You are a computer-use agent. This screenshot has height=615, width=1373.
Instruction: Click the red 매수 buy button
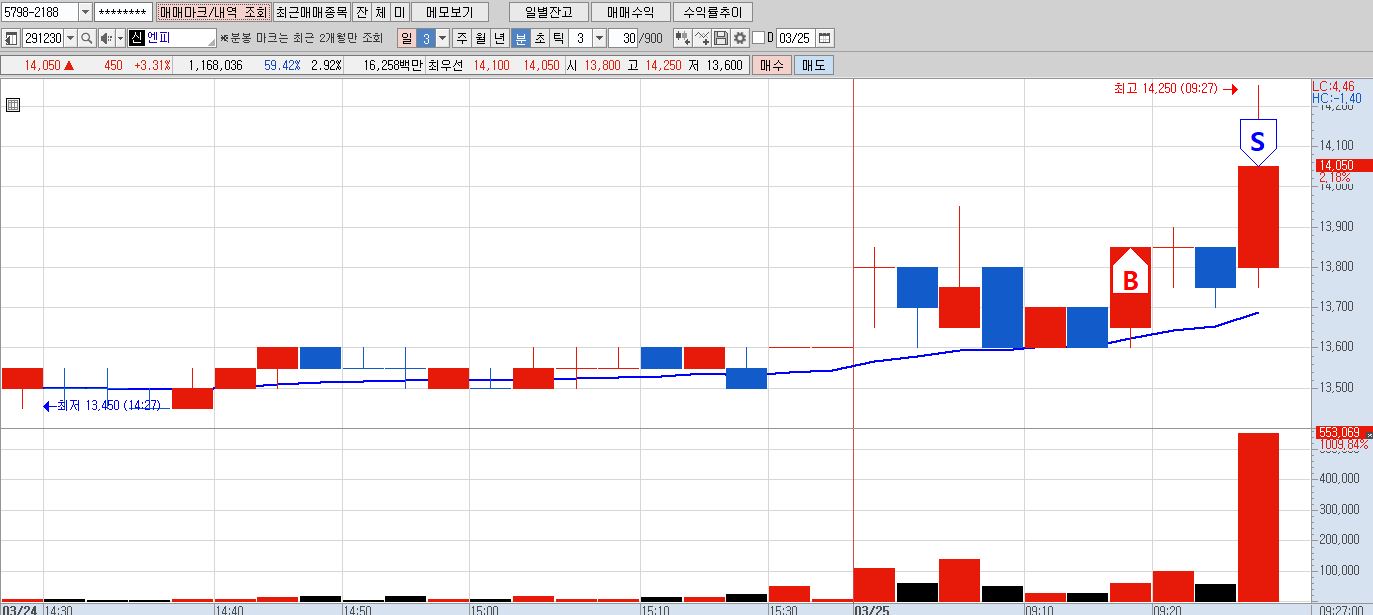pos(771,65)
